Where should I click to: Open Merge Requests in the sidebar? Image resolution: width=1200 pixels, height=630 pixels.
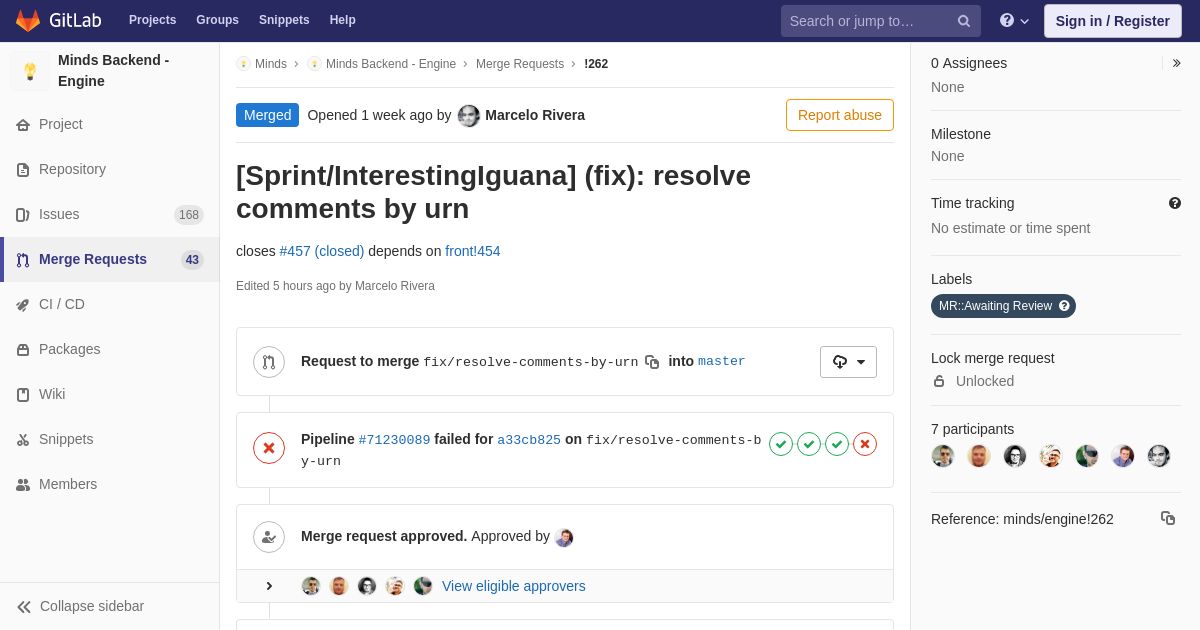(x=110, y=259)
